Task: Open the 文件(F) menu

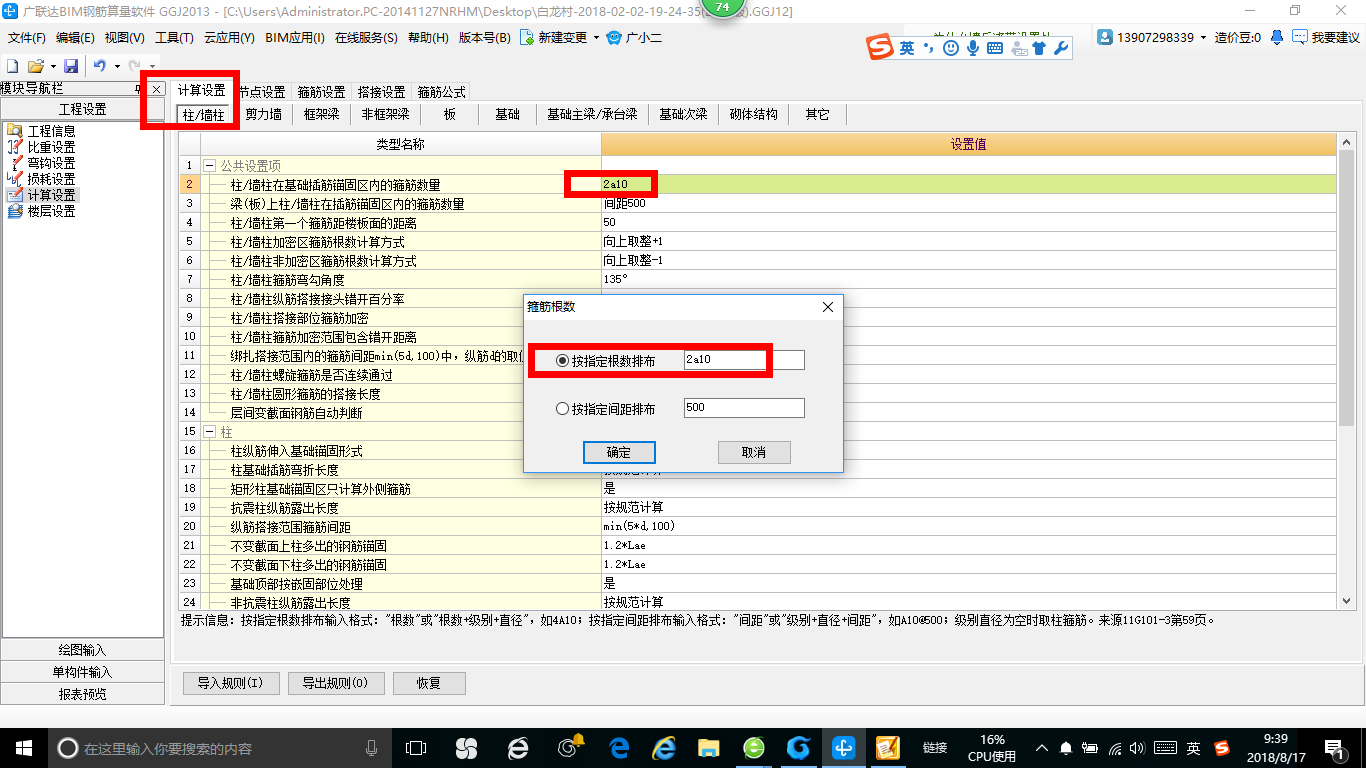Action: [27, 38]
